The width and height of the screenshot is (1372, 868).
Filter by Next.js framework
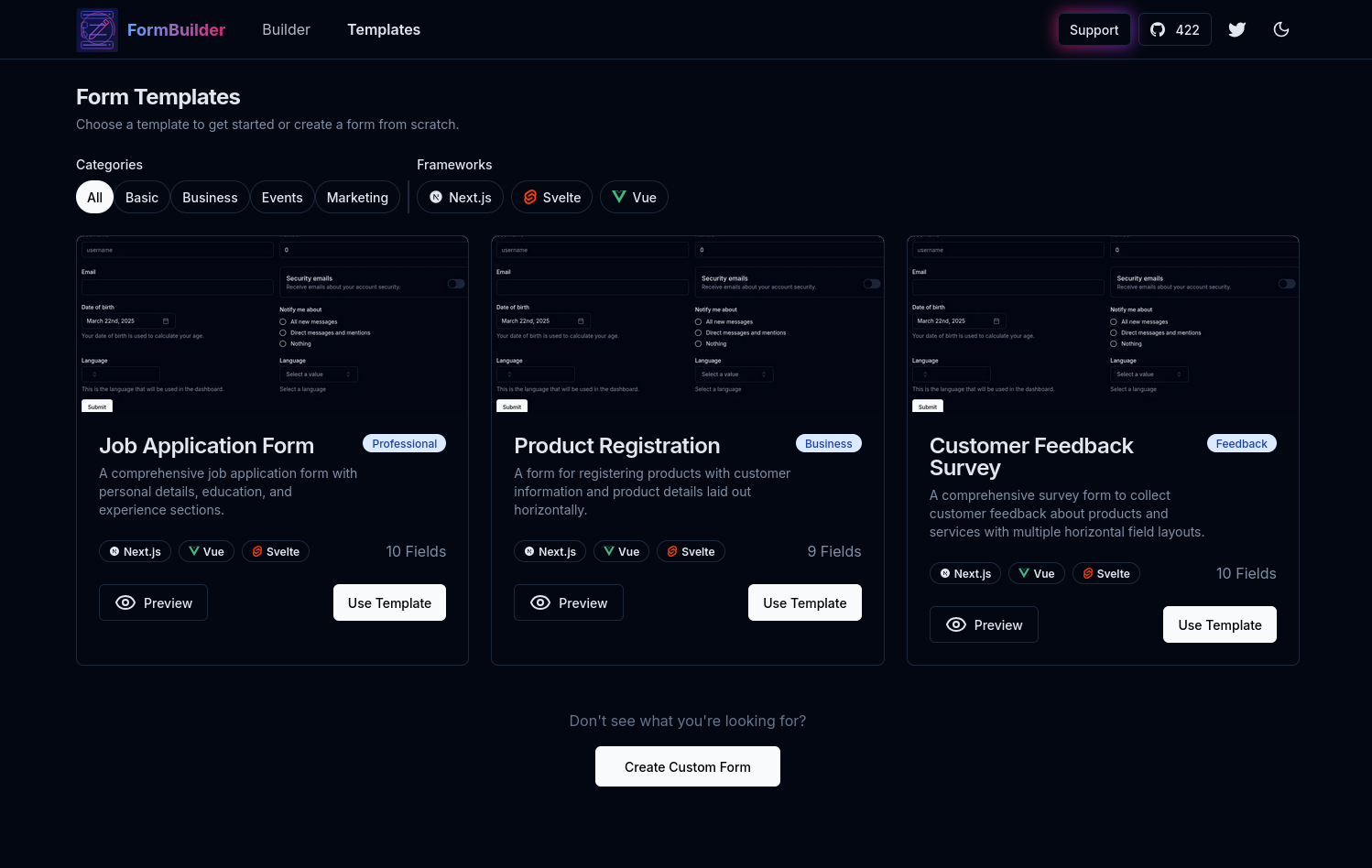click(x=461, y=197)
